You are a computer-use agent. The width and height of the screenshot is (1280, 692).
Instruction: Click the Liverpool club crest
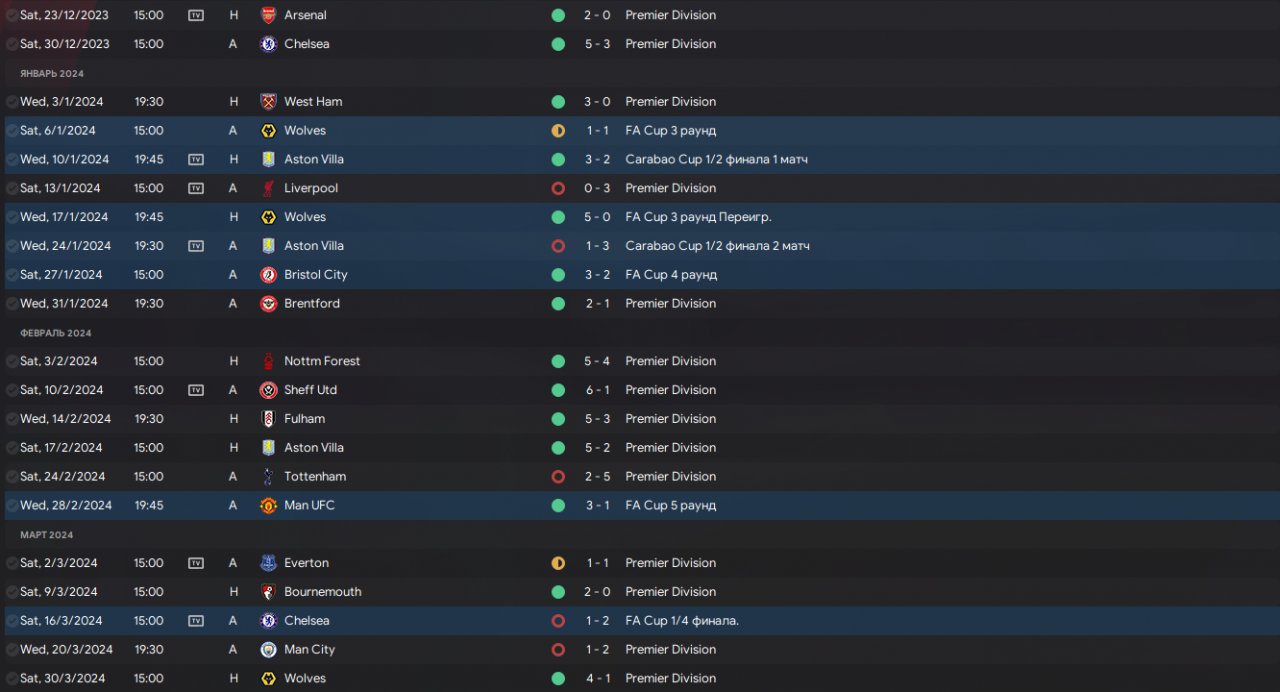(268, 188)
